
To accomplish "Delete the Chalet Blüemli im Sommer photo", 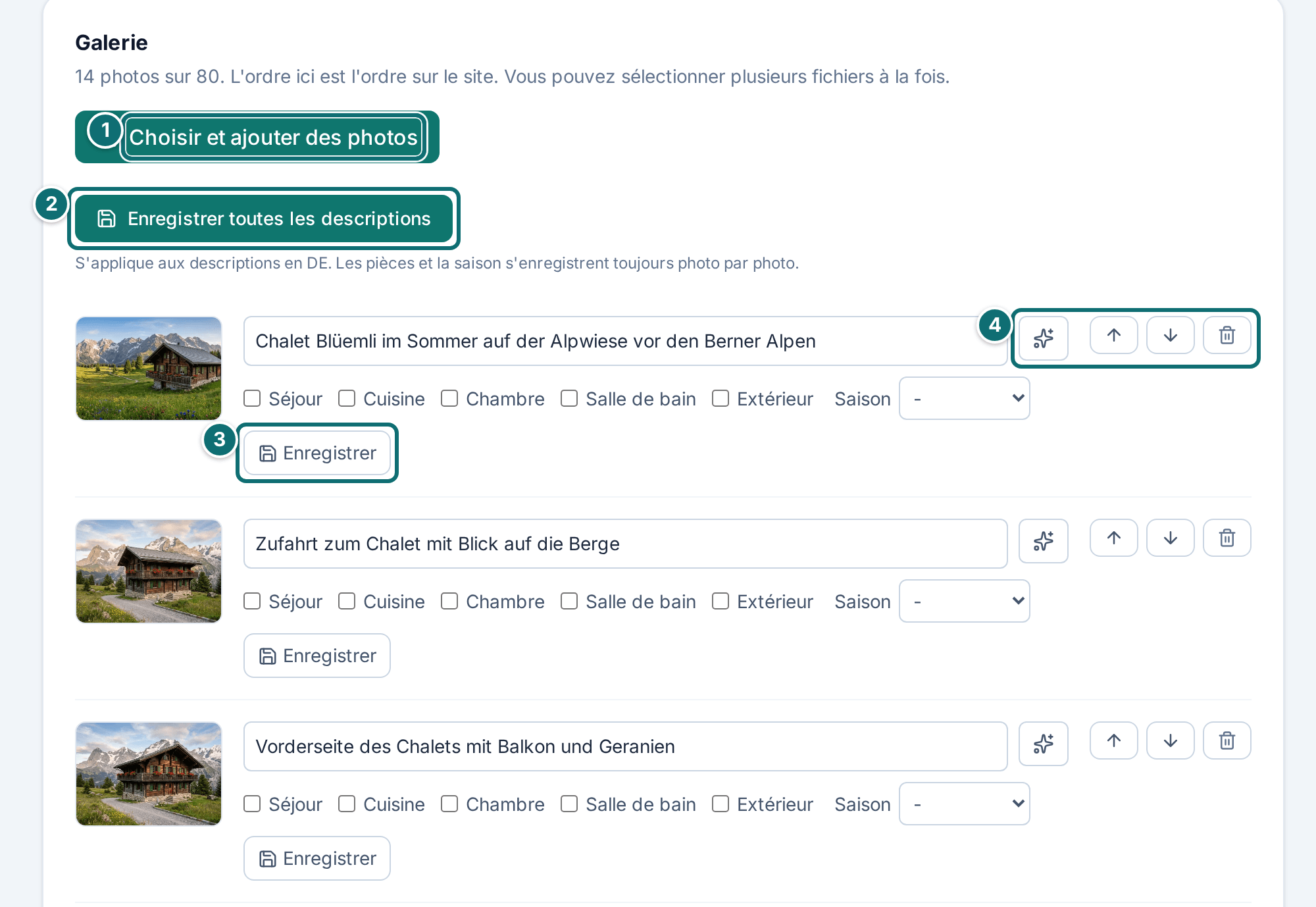I will tap(1227, 336).
